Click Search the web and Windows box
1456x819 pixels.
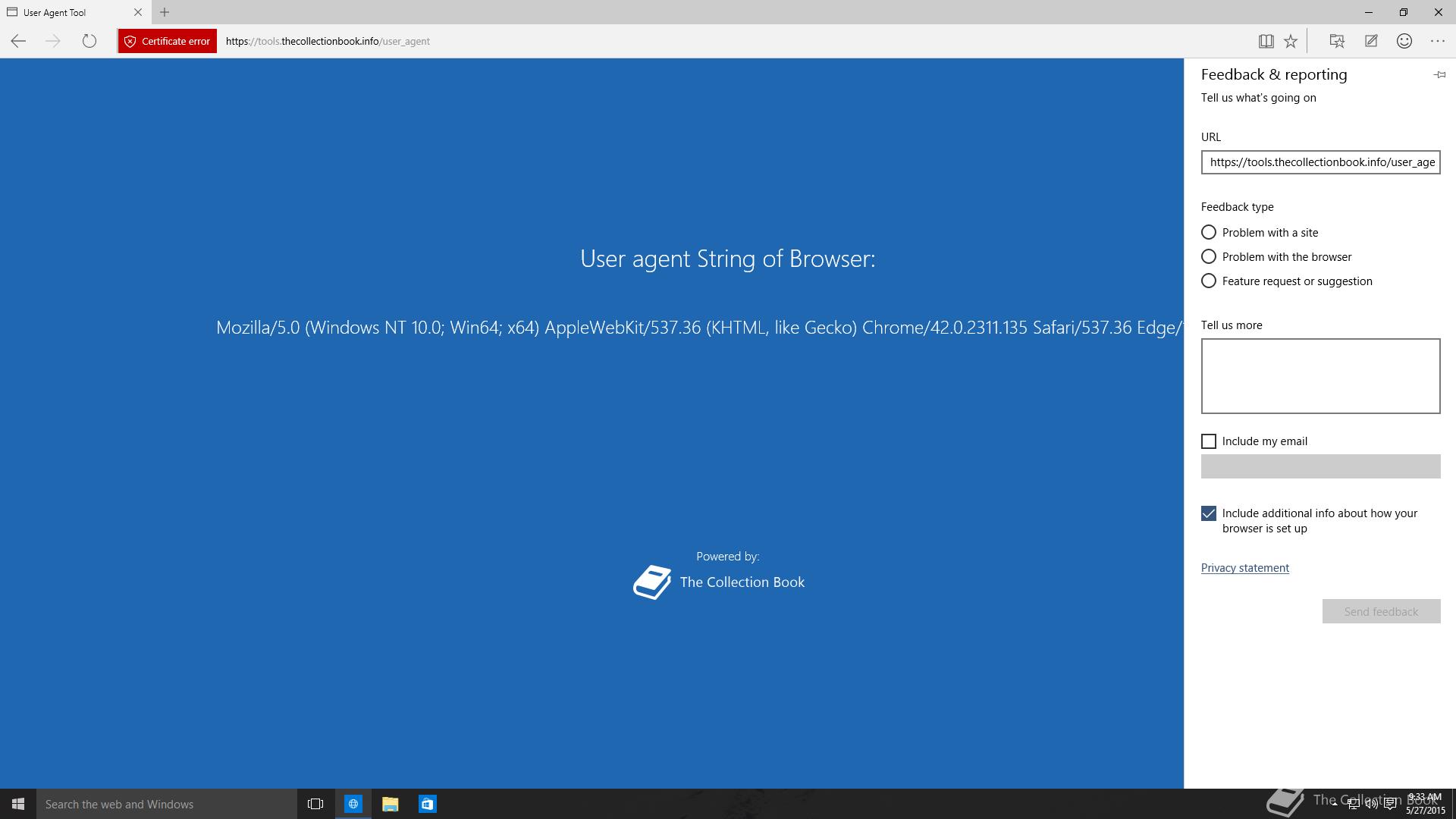167,804
